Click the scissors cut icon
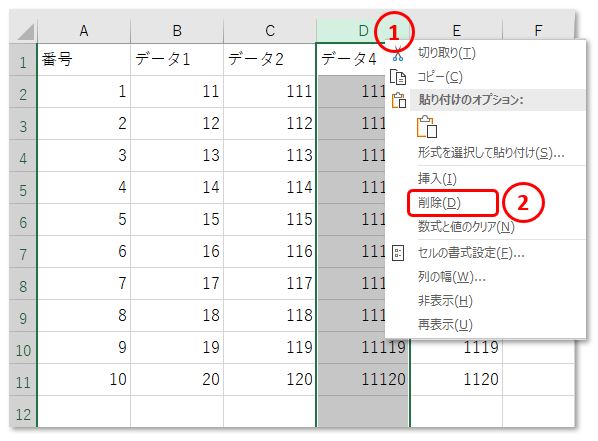Screen dimensions: 598x441 pyautogui.click(x=398, y=54)
